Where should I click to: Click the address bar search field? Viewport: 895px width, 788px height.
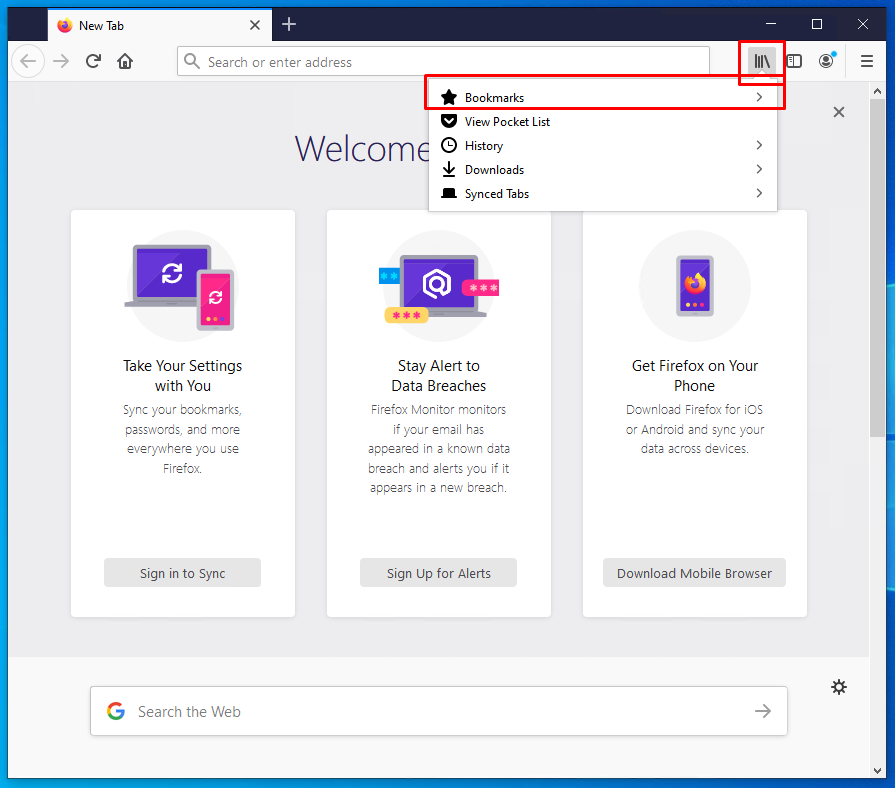[443, 62]
